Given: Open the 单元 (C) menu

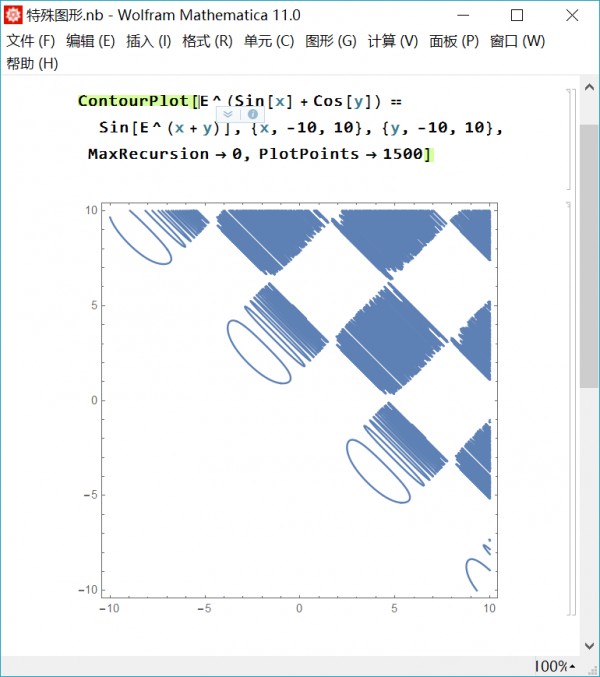Looking at the screenshot, I should [269, 41].
